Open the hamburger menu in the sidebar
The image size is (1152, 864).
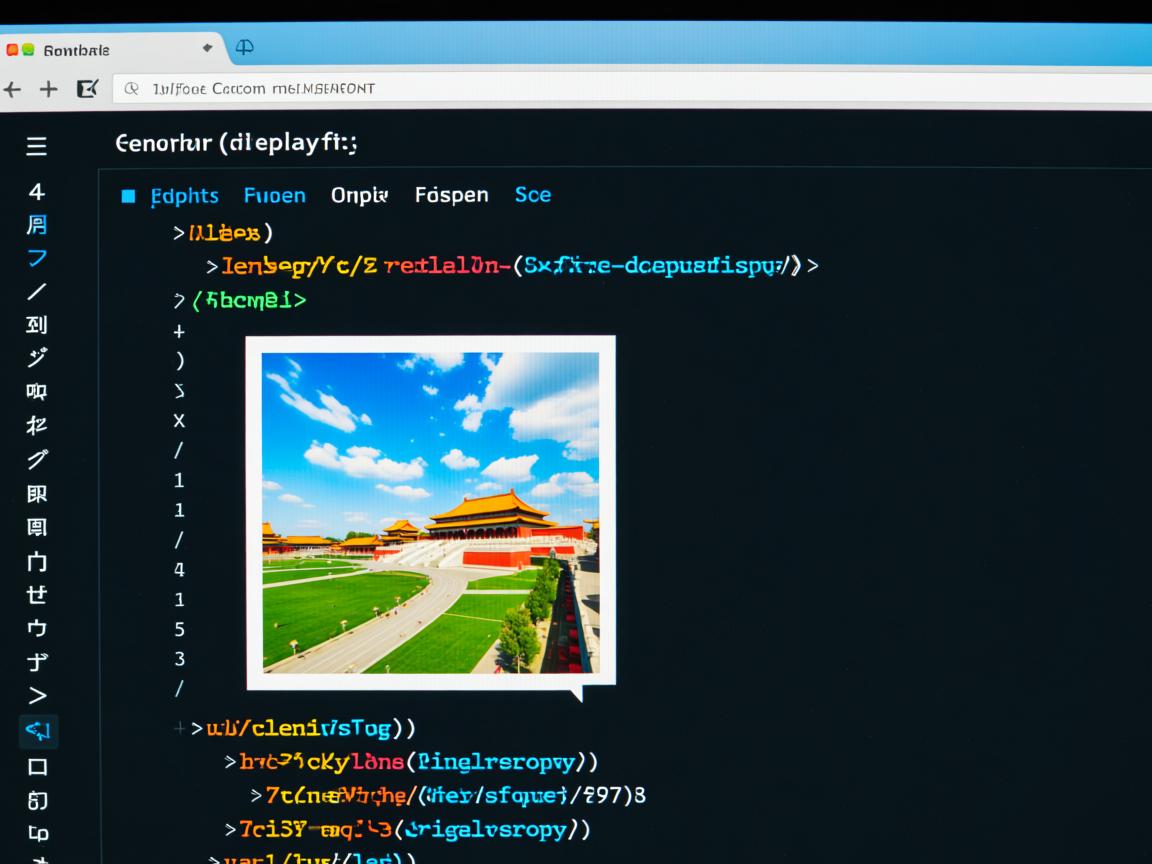(36, 147)
